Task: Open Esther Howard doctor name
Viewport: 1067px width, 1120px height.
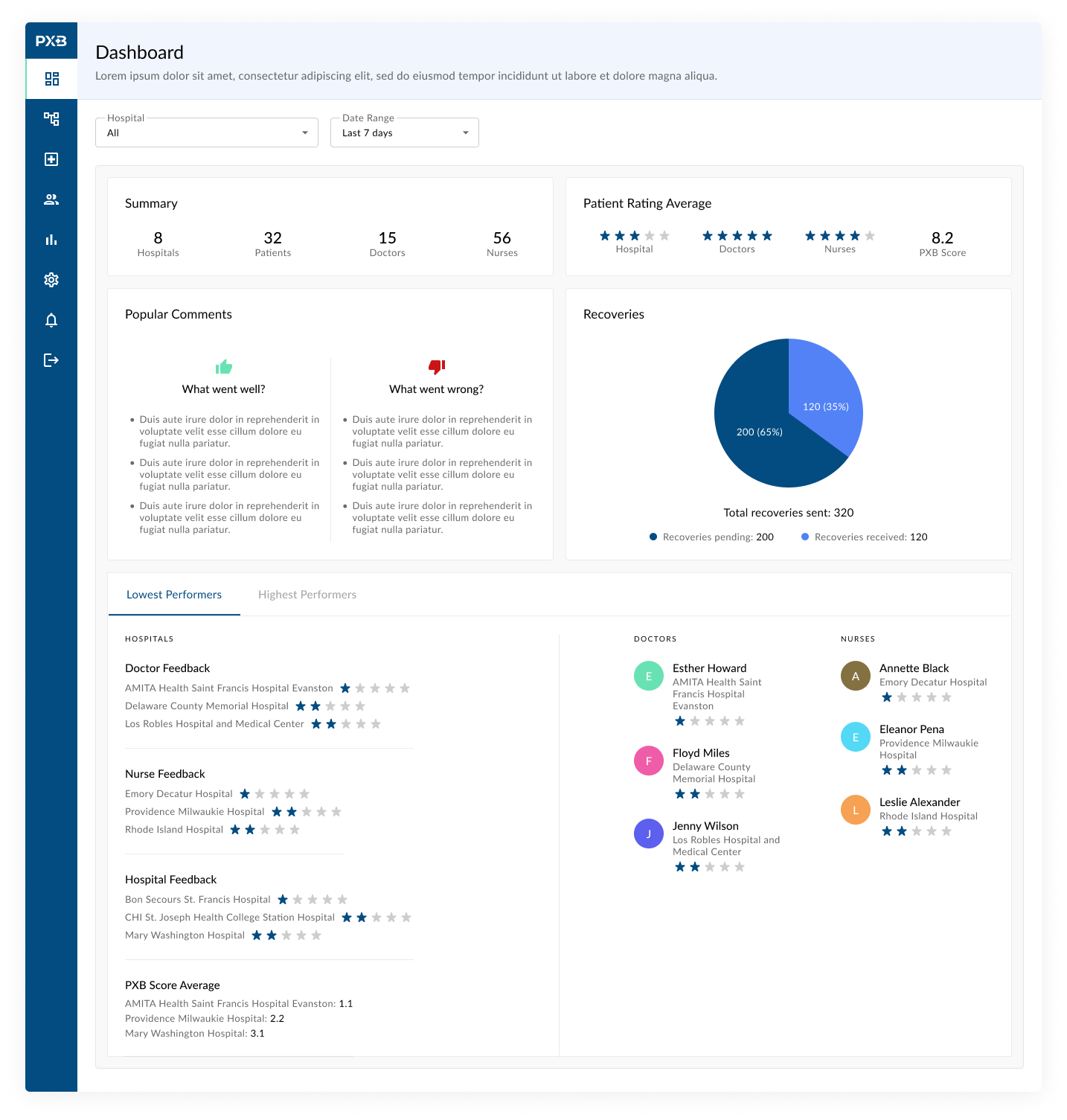Action: click(x=710, y=668)
